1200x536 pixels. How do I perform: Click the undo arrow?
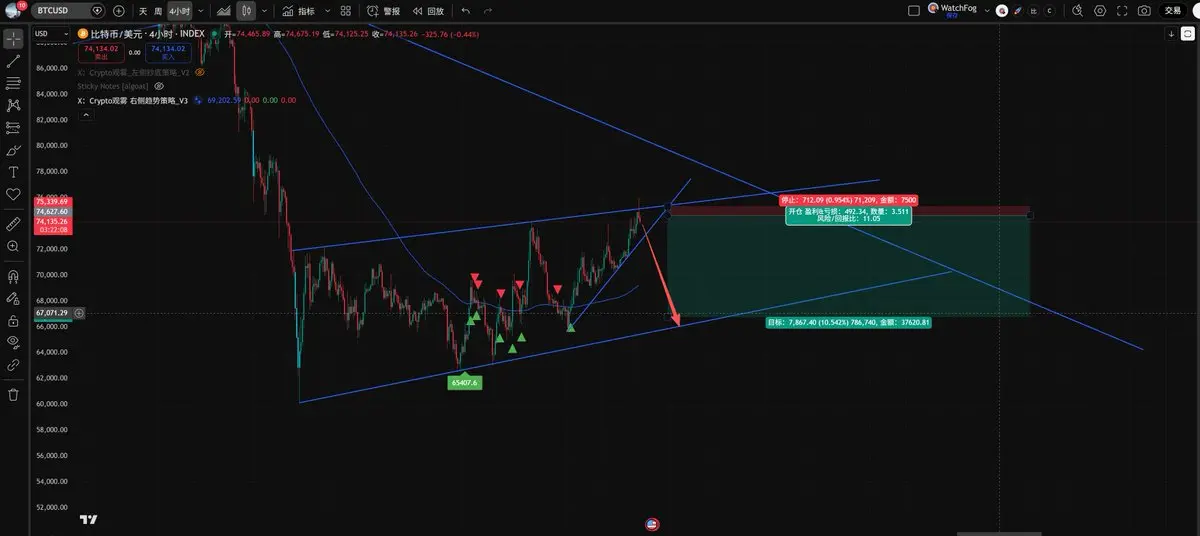point(465,11)
